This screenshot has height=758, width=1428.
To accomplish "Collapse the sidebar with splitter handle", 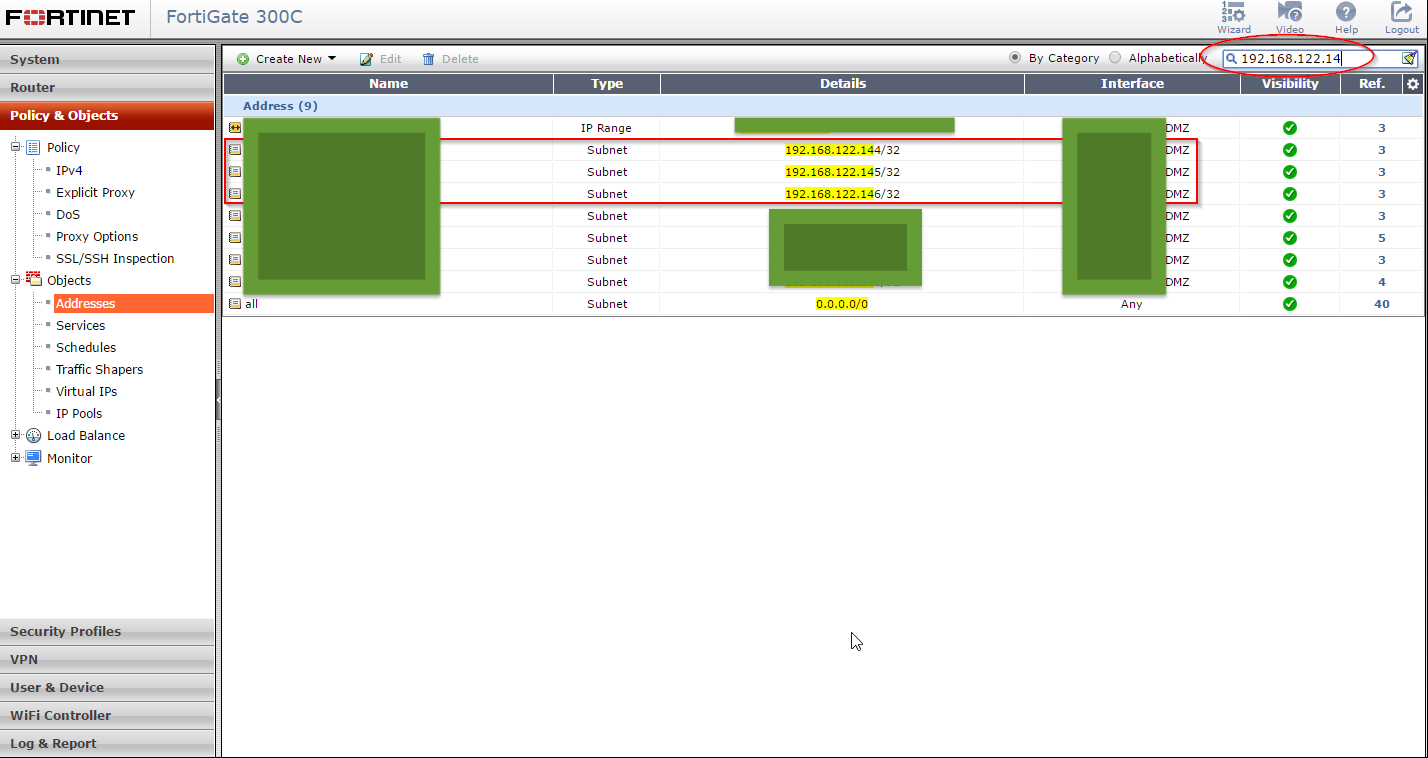I will point(218,399).
